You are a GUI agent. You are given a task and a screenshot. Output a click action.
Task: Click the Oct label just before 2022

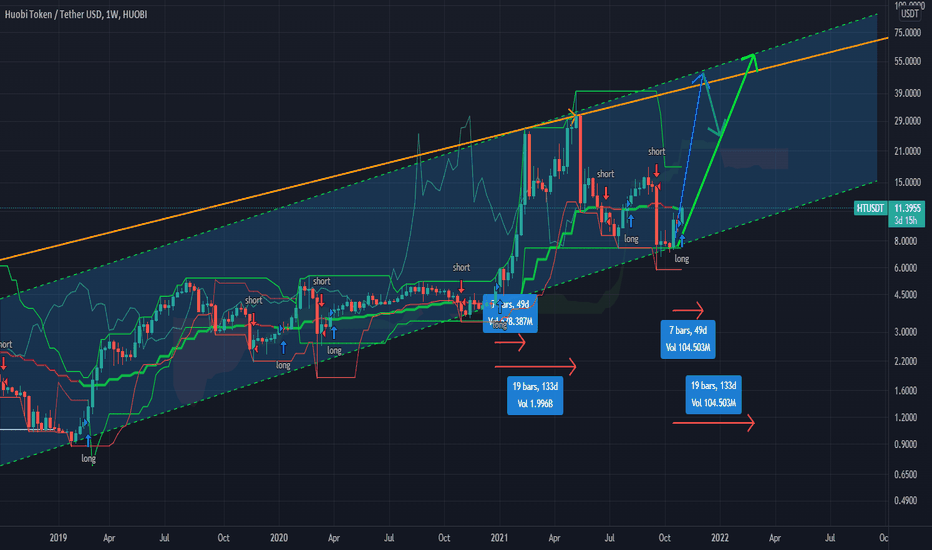(665, 538)
